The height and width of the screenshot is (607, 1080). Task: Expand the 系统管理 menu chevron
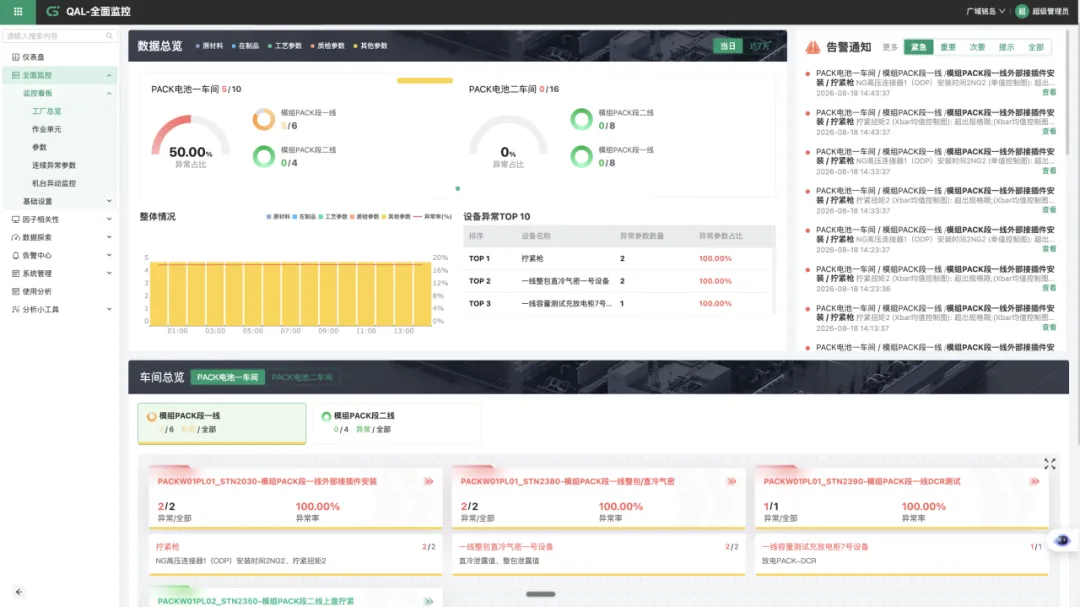pos(109,274)
